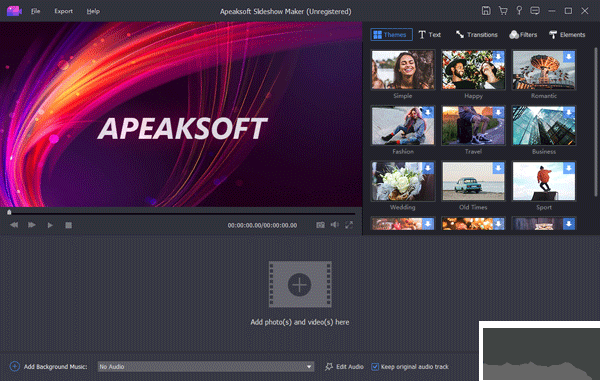This screenshot has height=381, width=600.
Task: Click Add Background Music plus icon
Action: point(15,366)
